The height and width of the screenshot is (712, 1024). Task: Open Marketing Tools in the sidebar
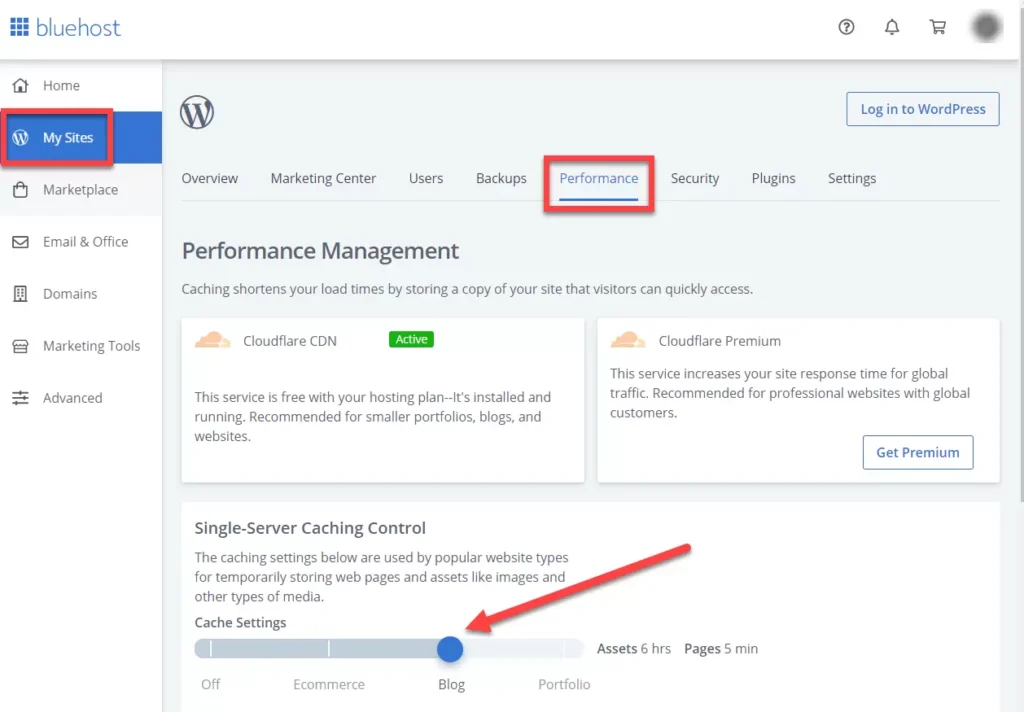click(x=81, y=346)
